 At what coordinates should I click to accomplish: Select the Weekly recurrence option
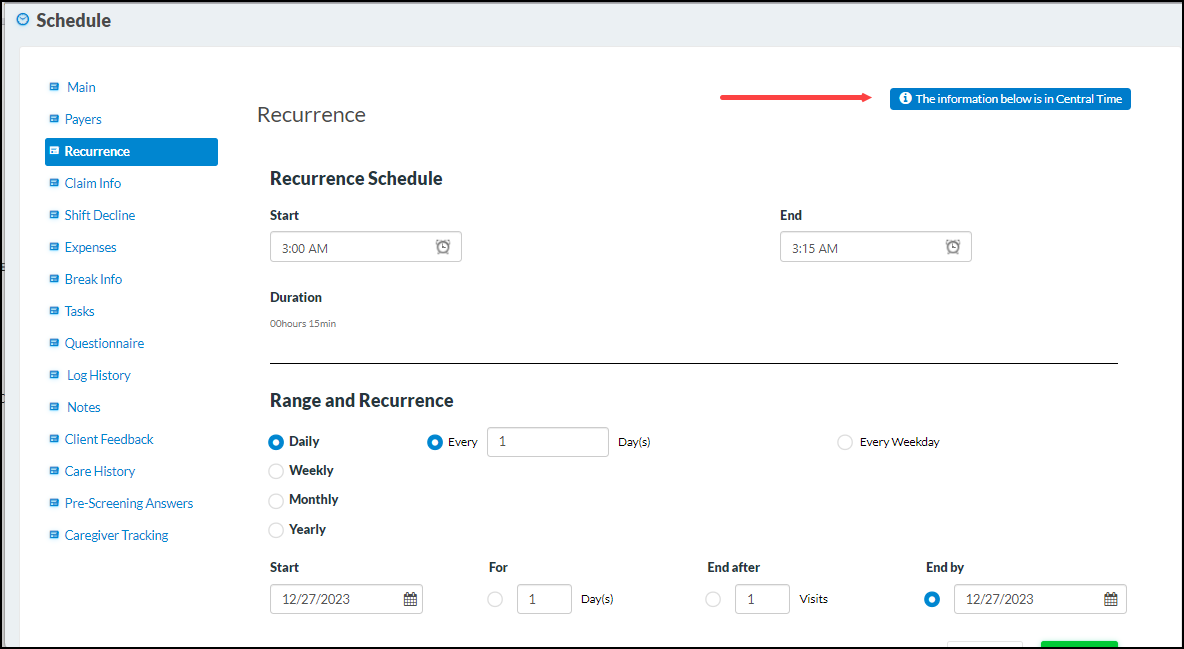tap(276, 470)
